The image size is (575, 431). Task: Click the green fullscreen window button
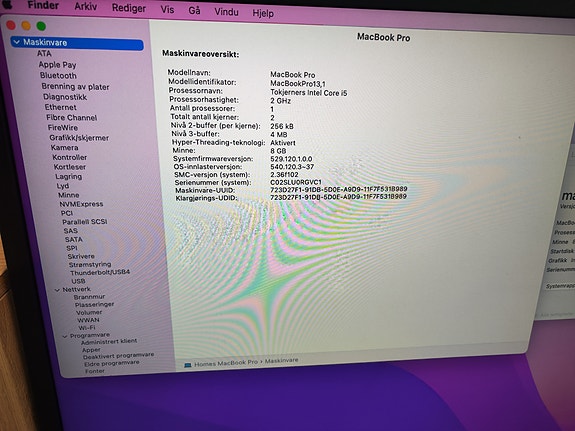(41, 26)
